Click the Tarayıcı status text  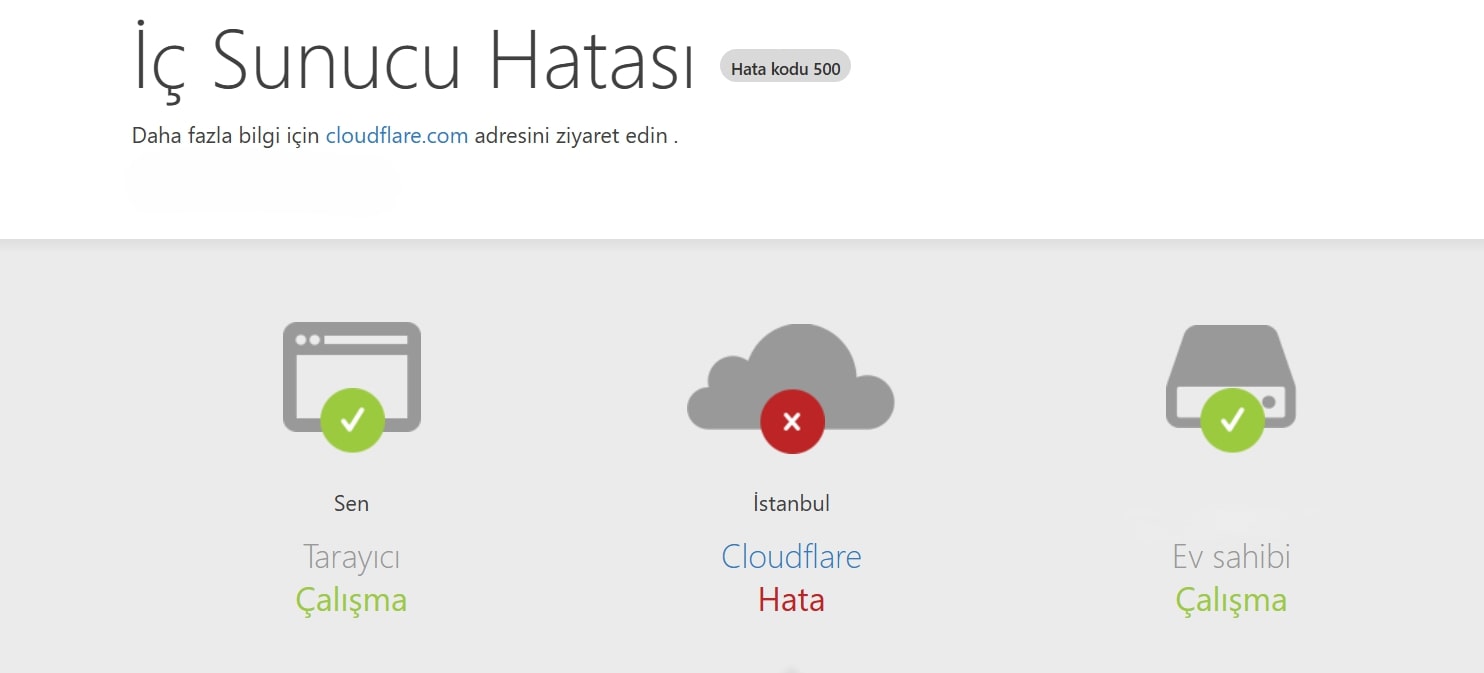tap(351, 556)
